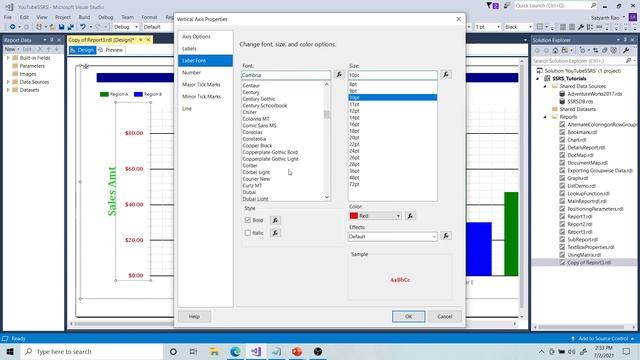Click the Font name input field
Image resolution: width=640 pixels, height=360 pixels.
click(x=286, y=75)
